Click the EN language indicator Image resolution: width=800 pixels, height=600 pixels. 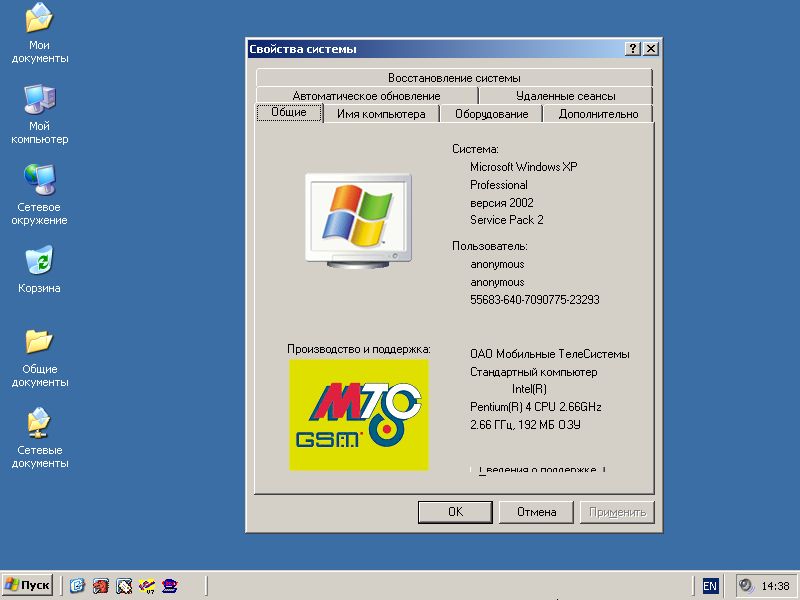(x=710, y=586)
